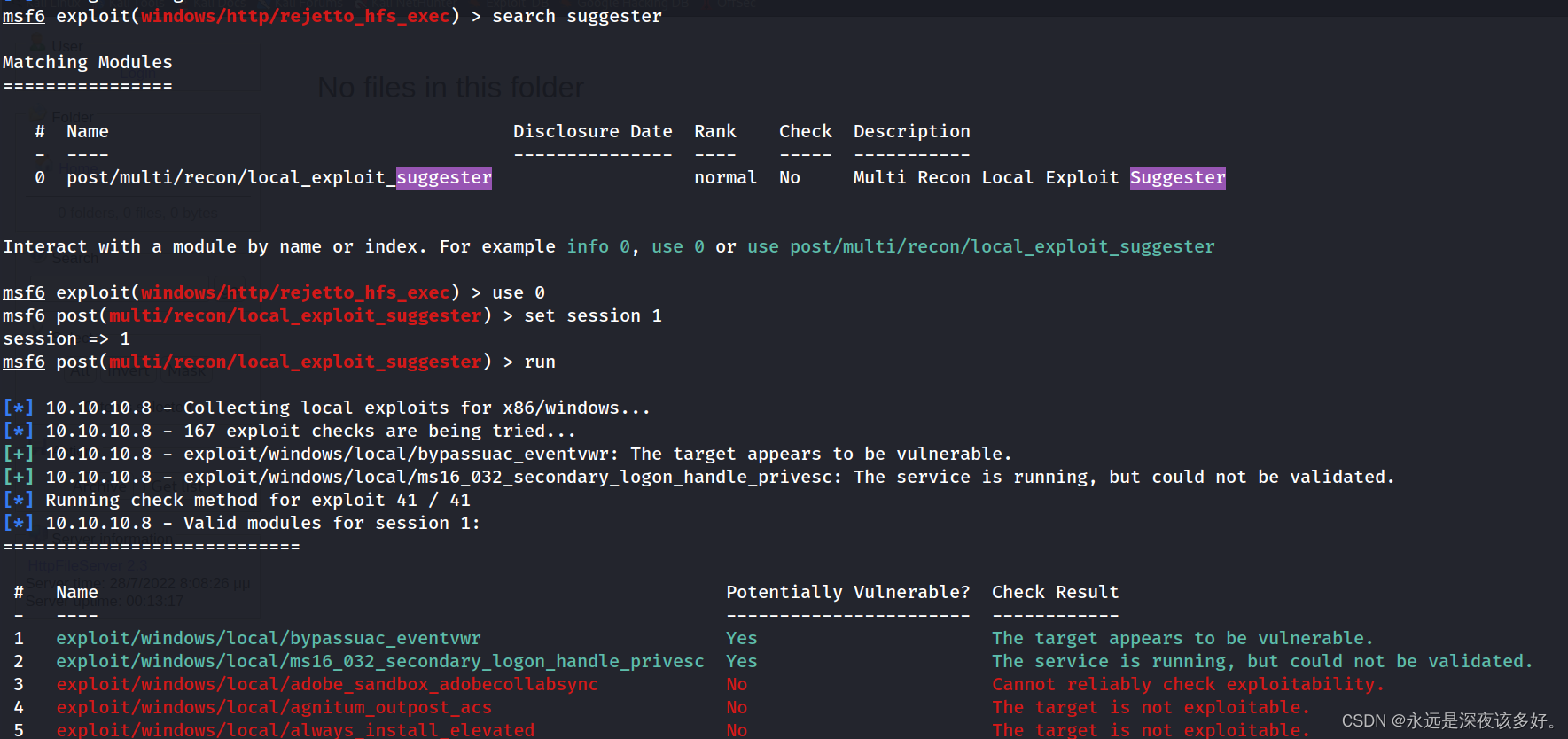Click the 'Rank' column header

715,131
